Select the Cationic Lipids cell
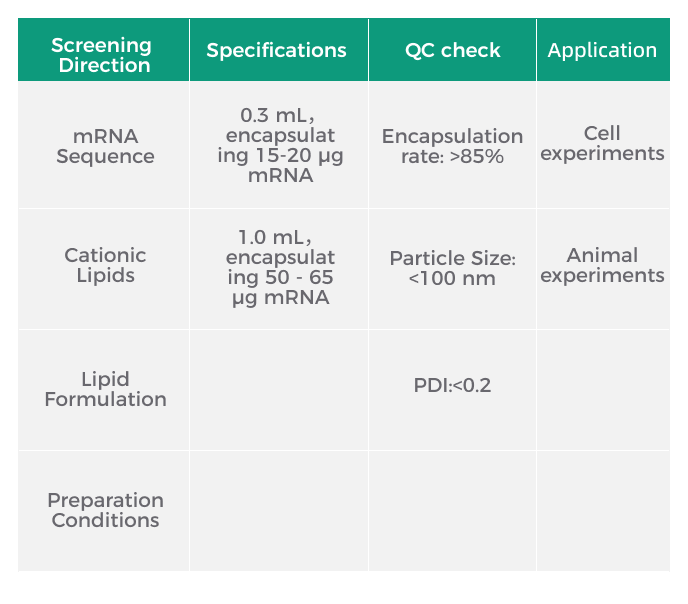Screen dimensions: 688x604 tap(104, 269)
